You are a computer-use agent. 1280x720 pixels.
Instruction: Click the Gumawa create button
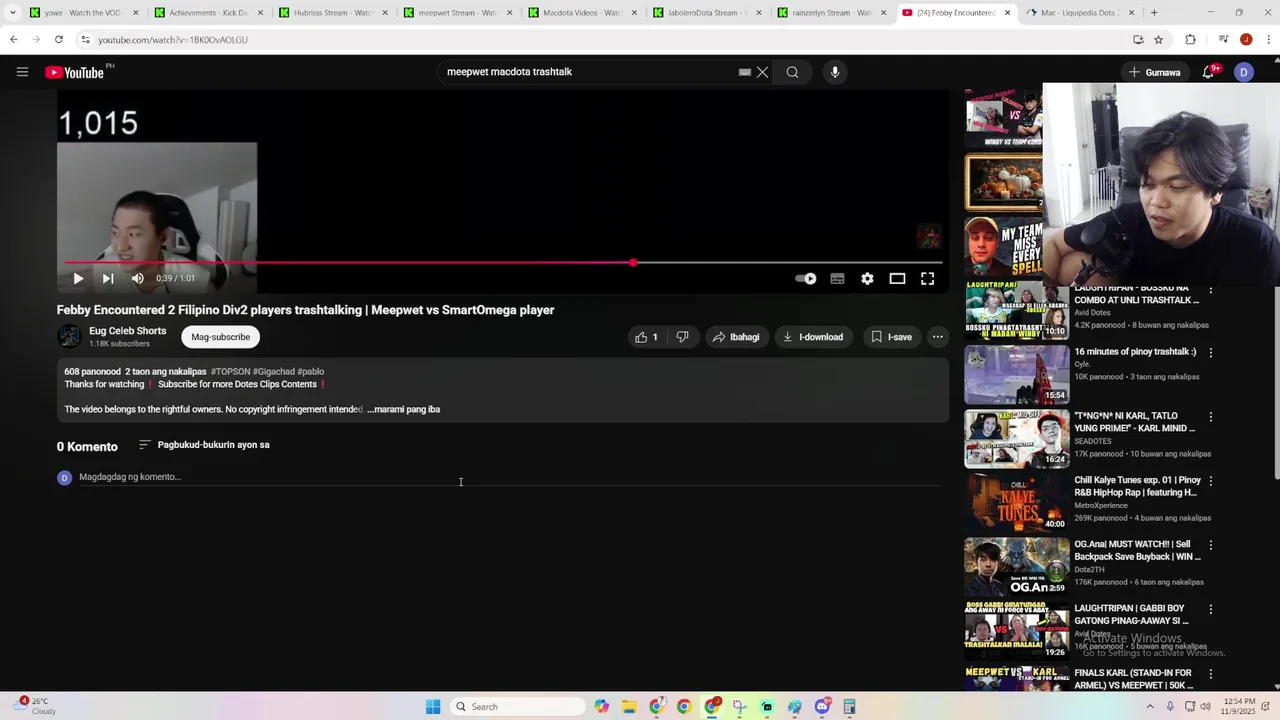tap(1155, 72)
